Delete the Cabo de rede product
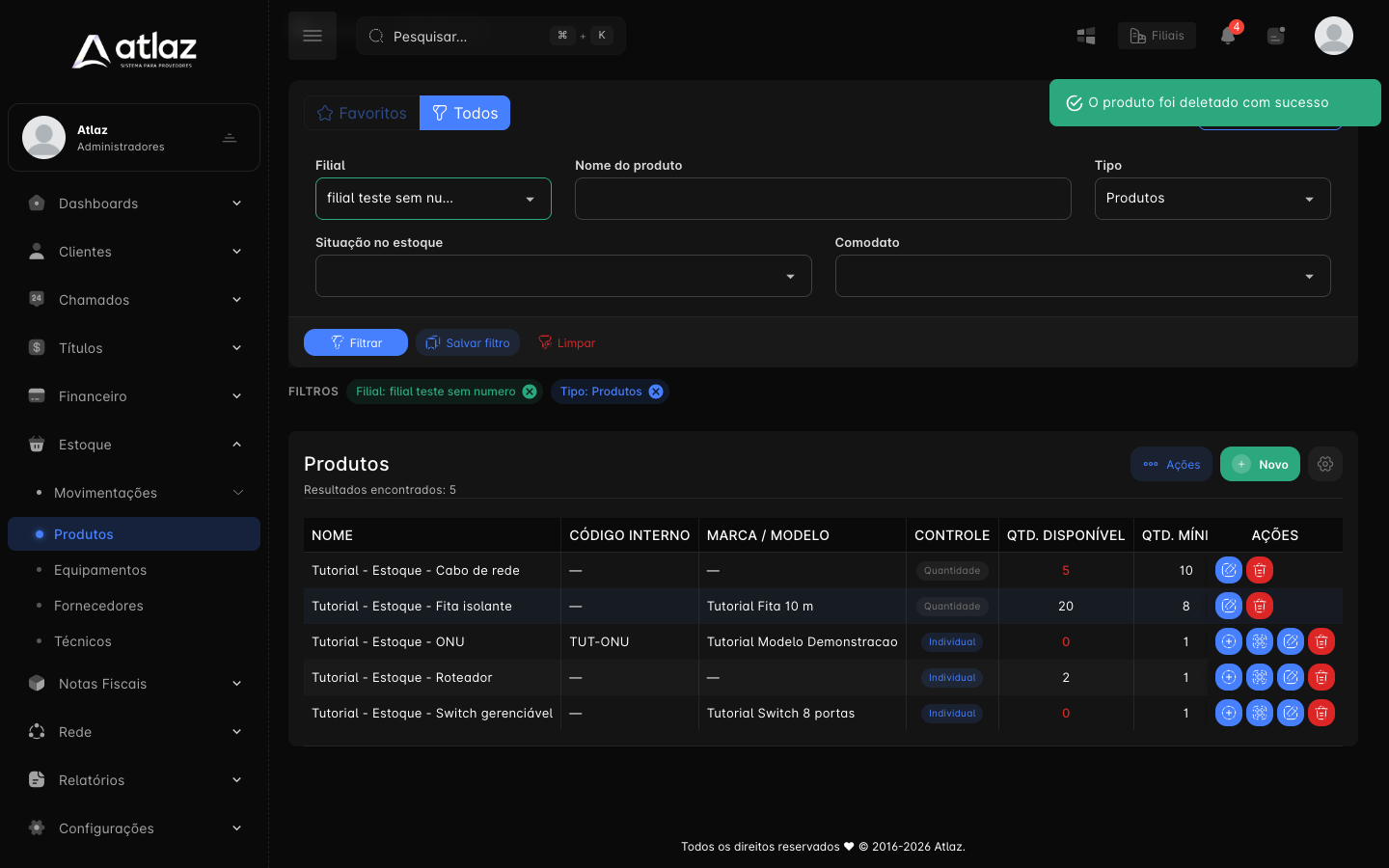This screenshot has width=1389, height=868. point(1260,570)
